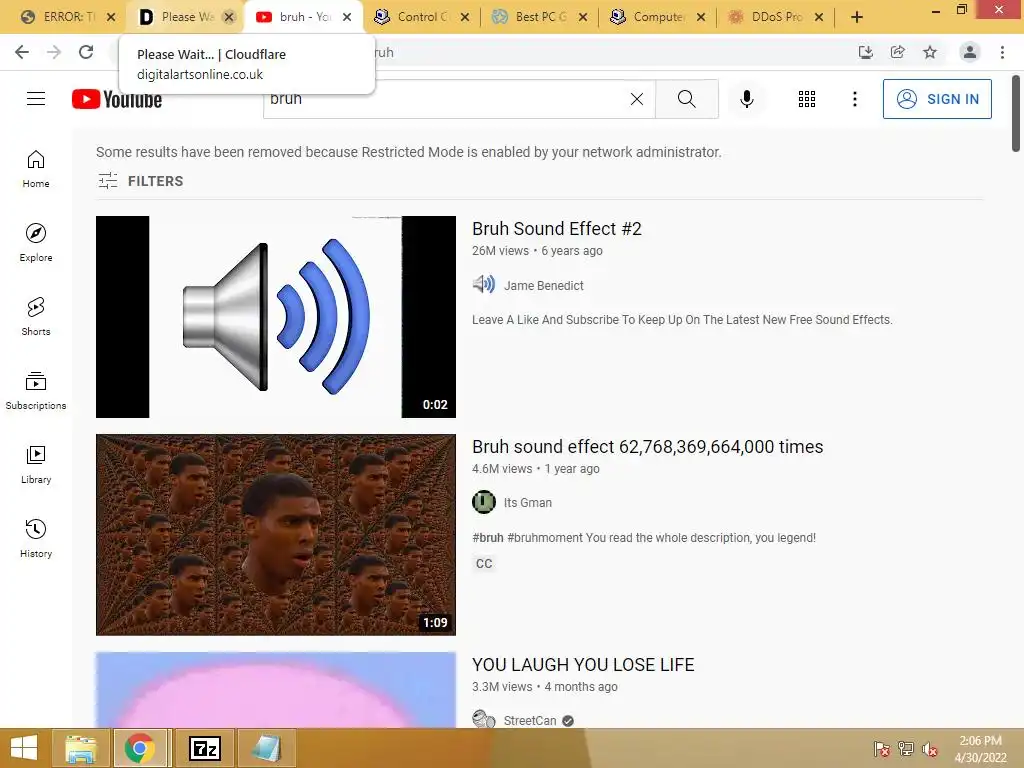Open the Action Center flag icon
Viewport: 1024px width, 768px height.
[882, 749]
